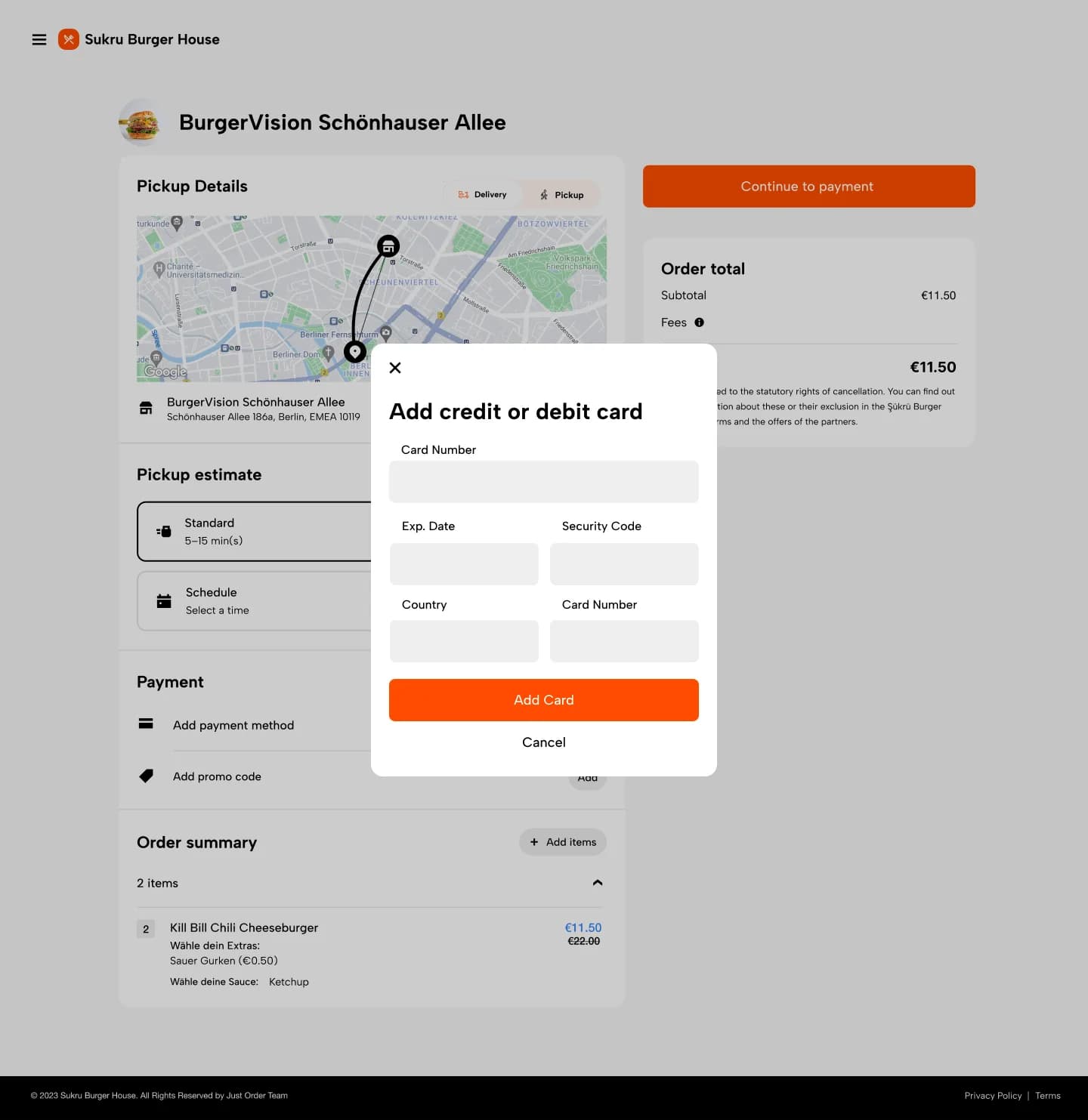Click the restaurant burger thumbnail image
The image size is (1088, 1120).
141,122
